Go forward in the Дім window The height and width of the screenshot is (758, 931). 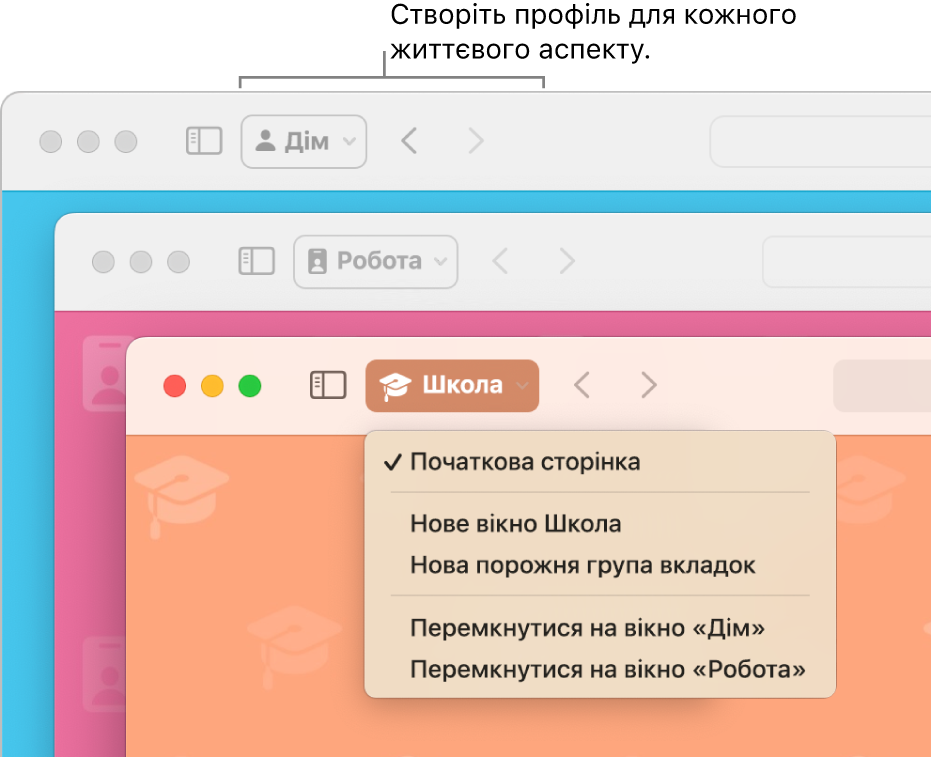coord(476,141)
